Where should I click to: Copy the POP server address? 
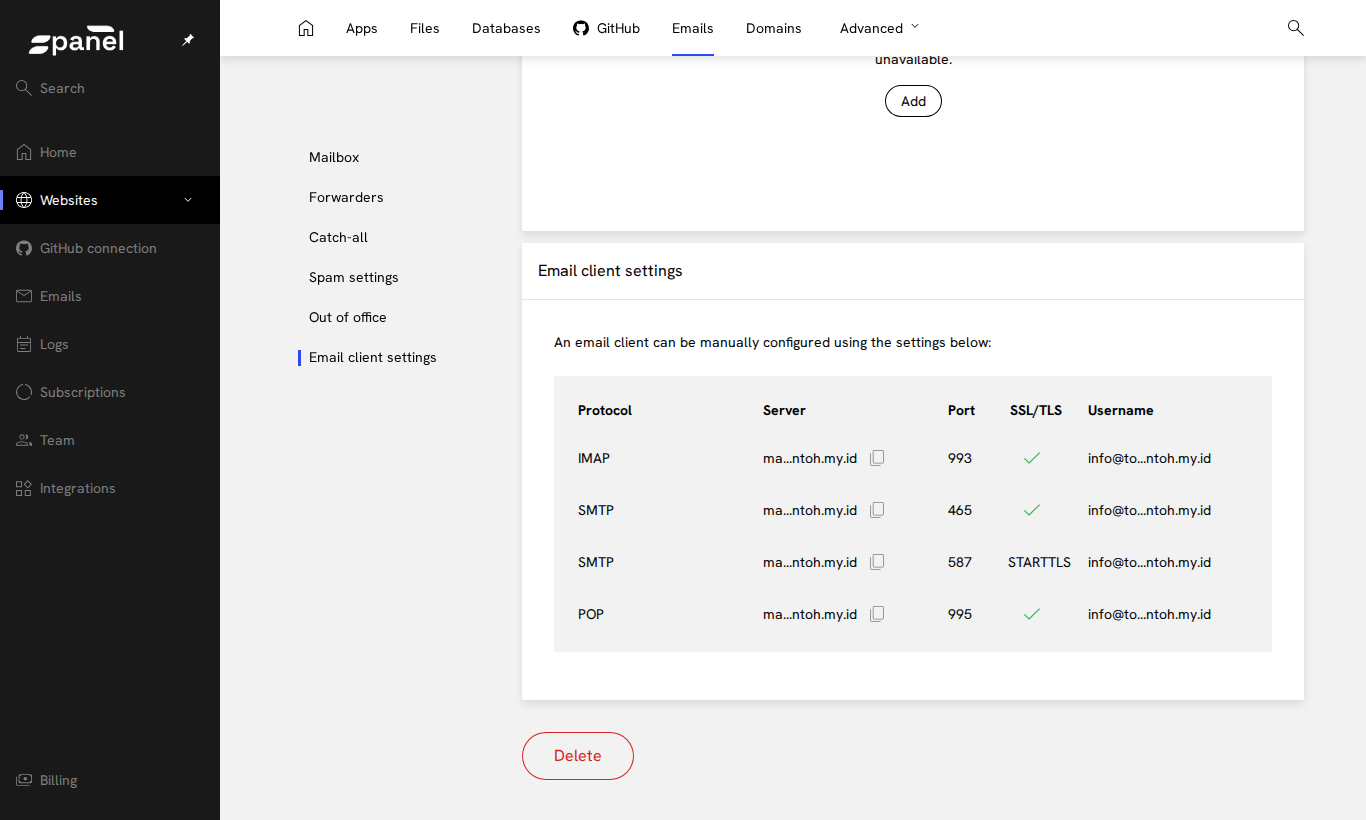pyautogui.click(x=877, y=614)
